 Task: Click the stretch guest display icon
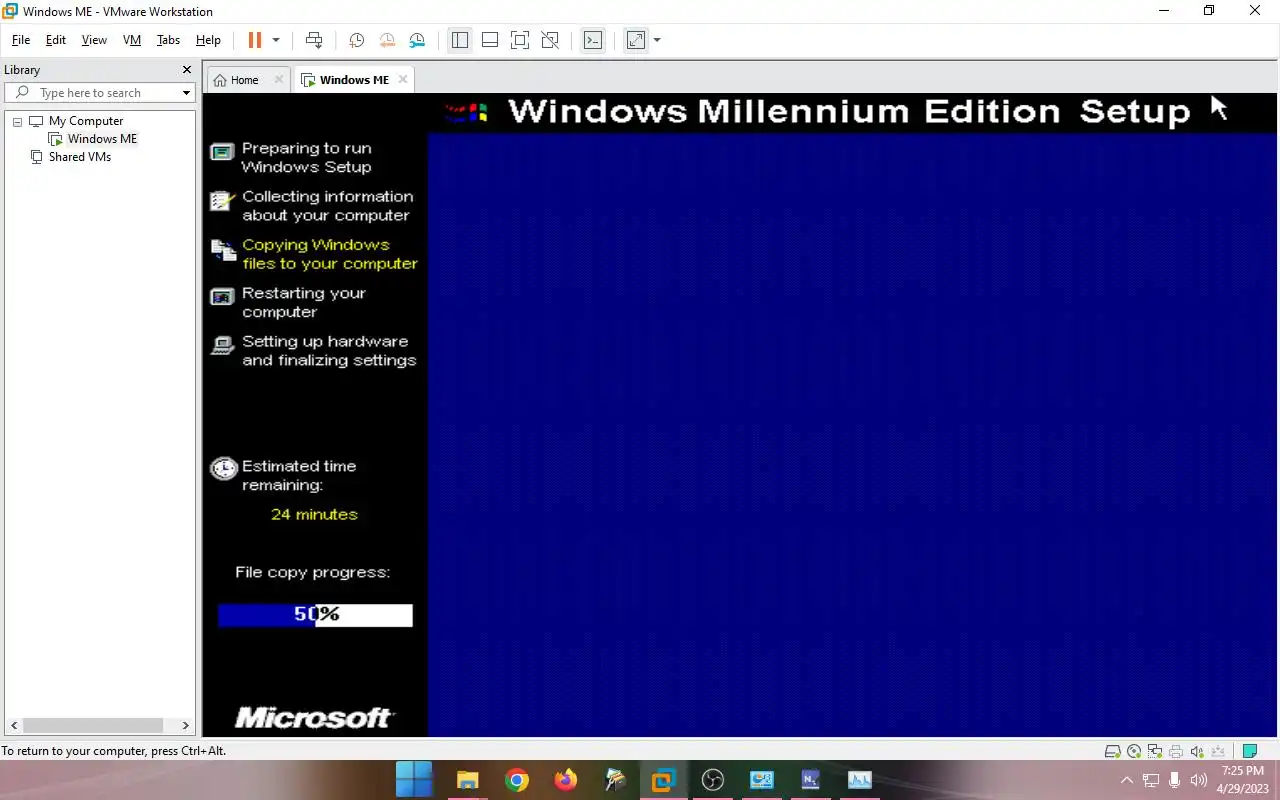636,40
